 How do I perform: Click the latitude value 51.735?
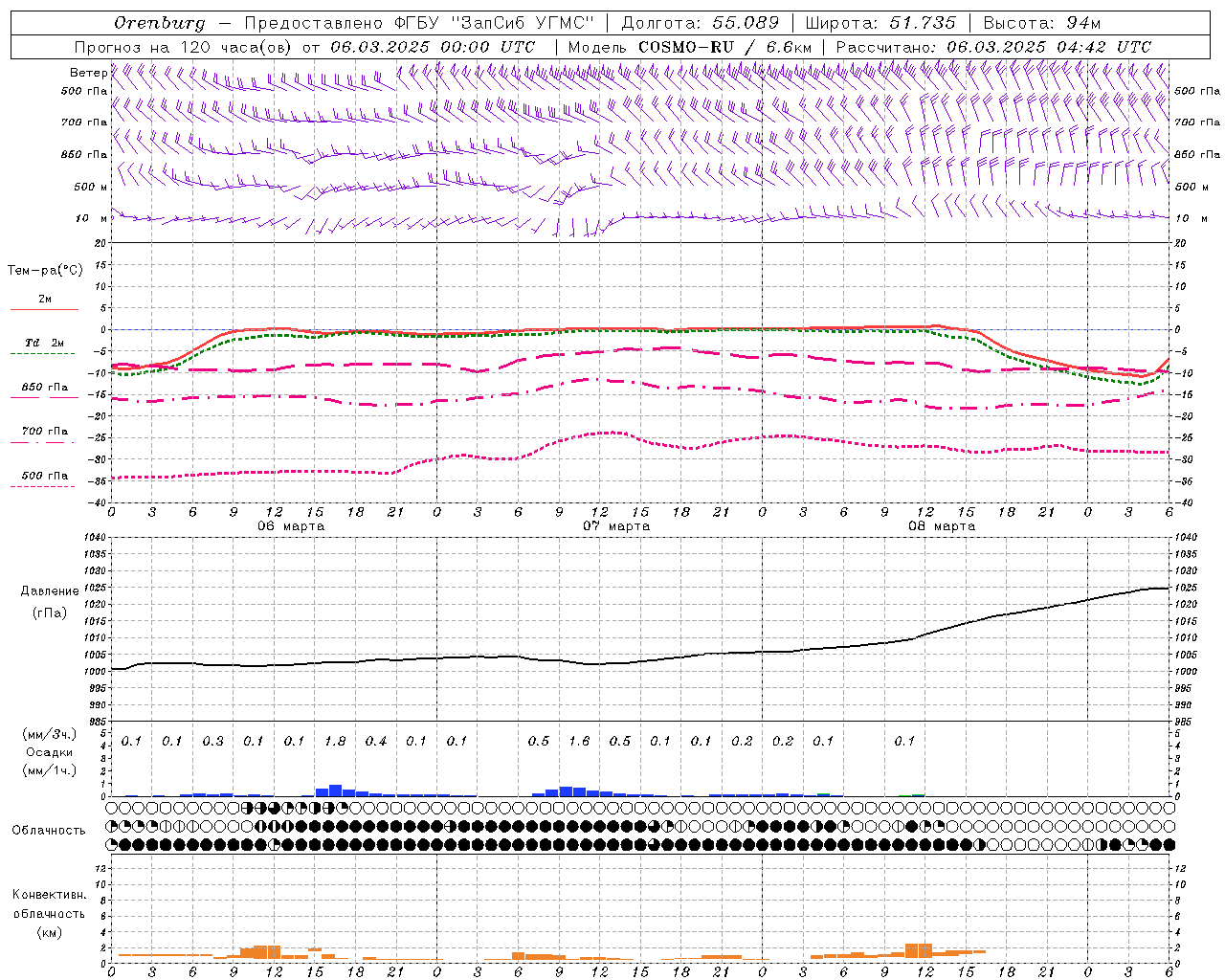(923, 23)
